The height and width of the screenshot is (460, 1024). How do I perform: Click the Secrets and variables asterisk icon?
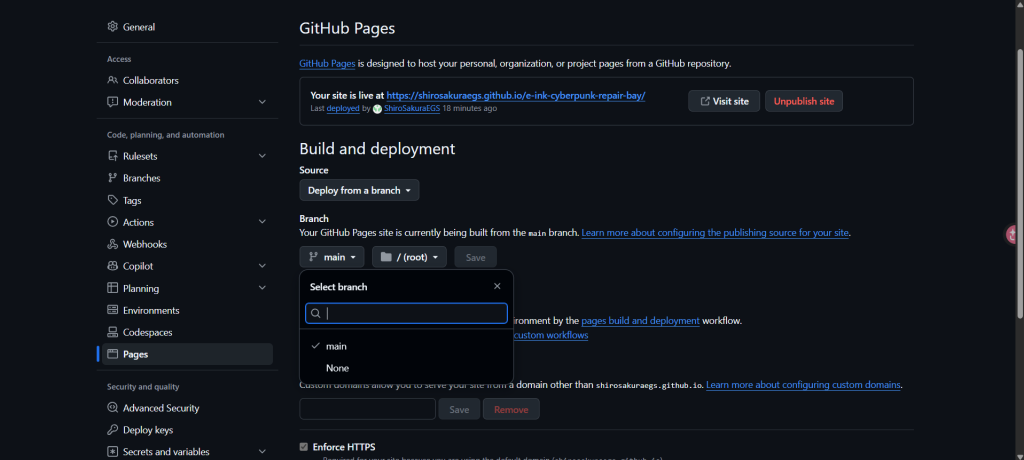pyautogui.click(x=112, y=452)
